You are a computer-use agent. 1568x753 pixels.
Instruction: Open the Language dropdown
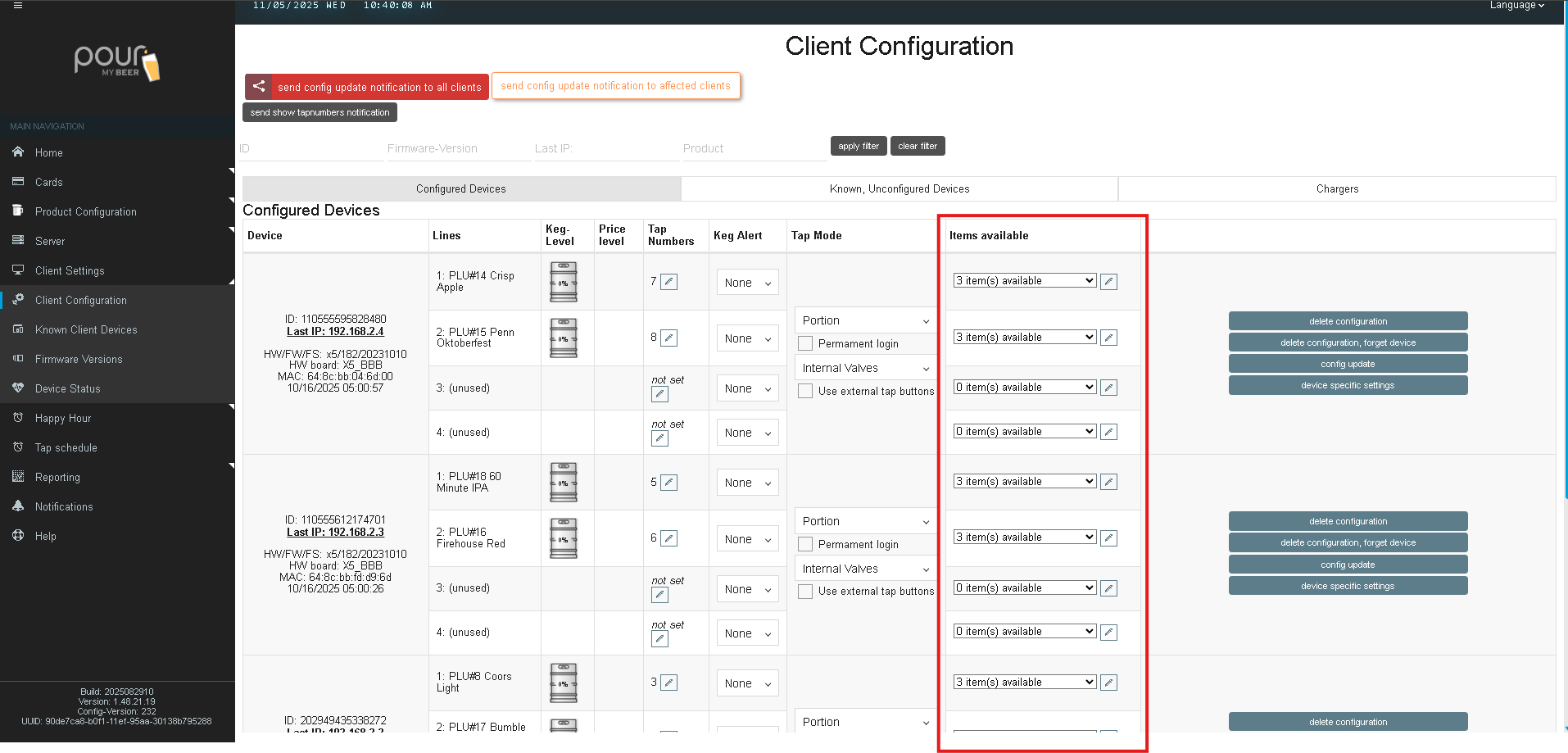[1516, 6]
